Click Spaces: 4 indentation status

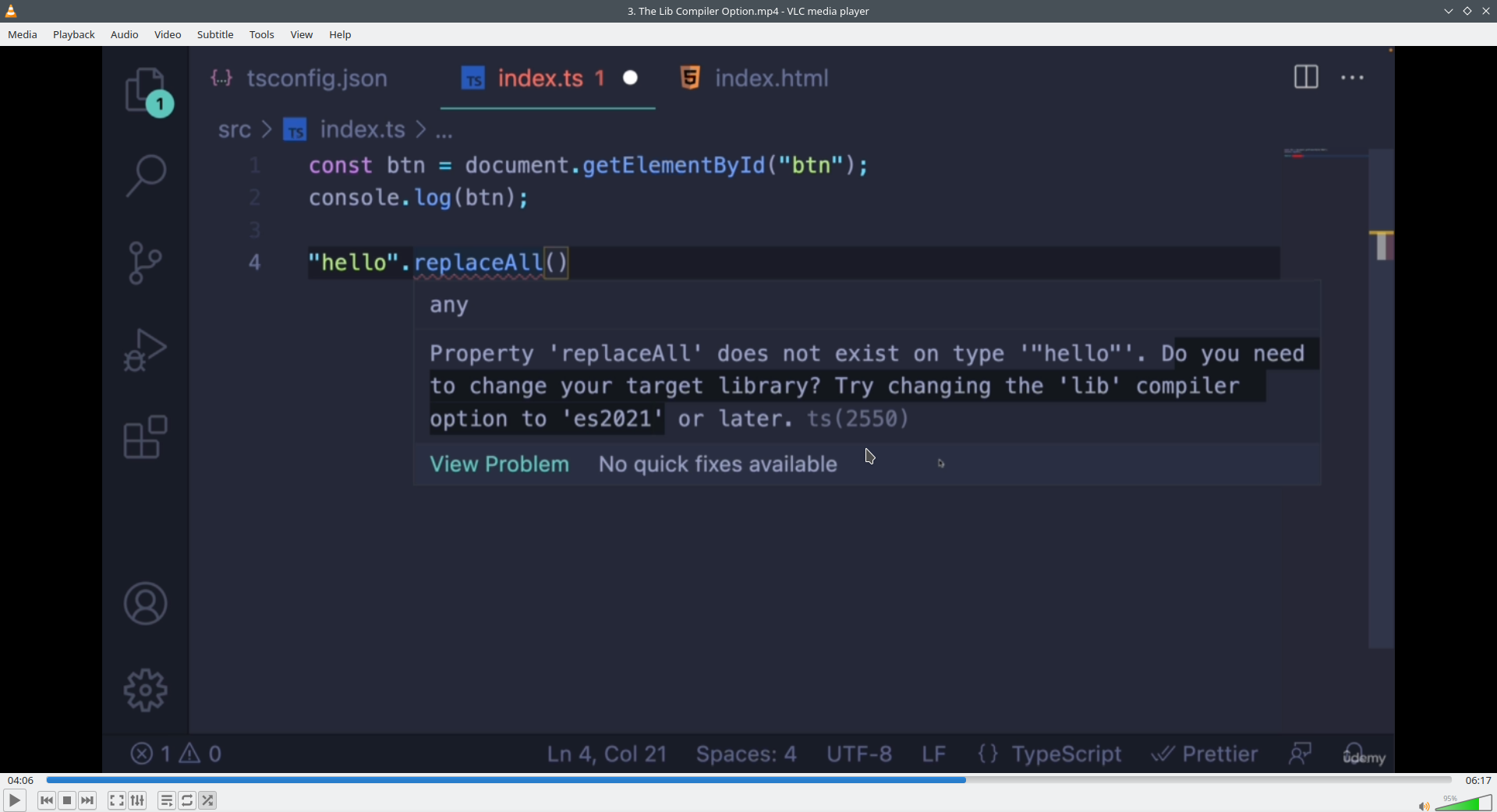tap(746, 754)
